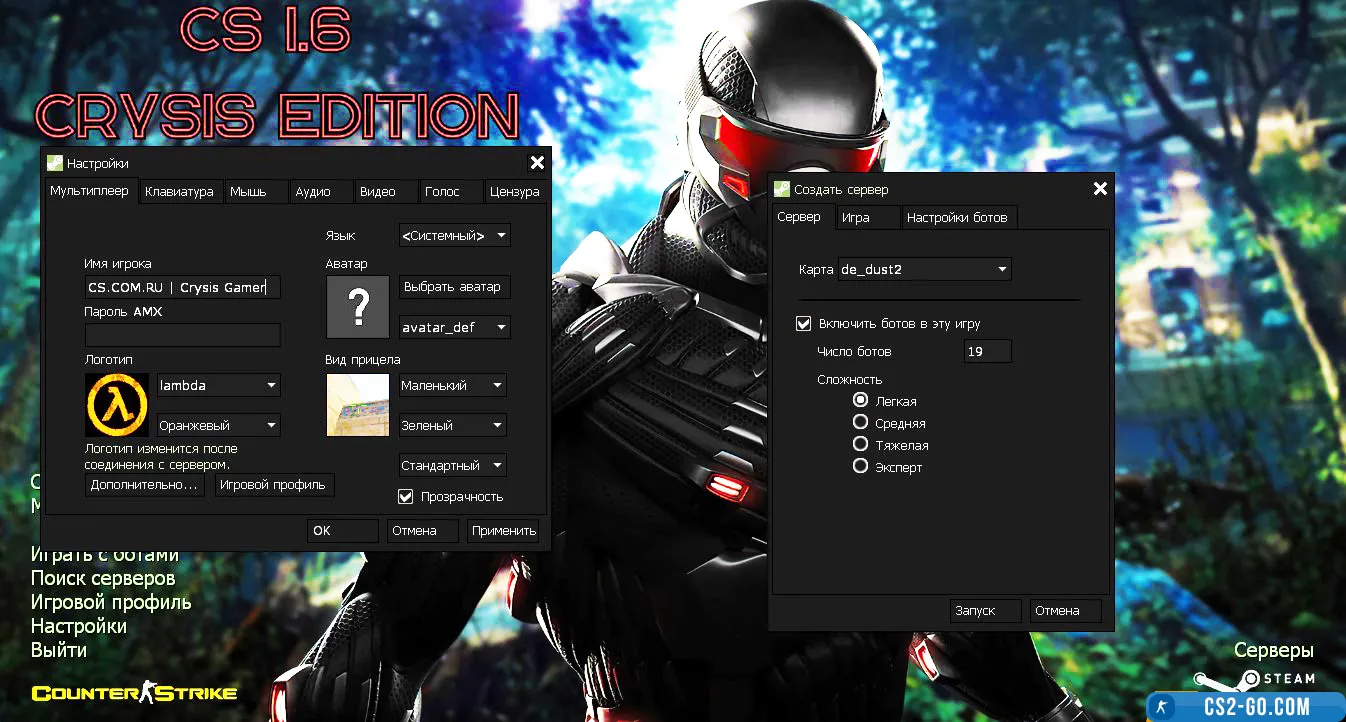Image resolution: width=1346 pixels, height=722 pixels.
Task: Click the CS2-GO.COM watermark badge
Action: [1245, 706]
